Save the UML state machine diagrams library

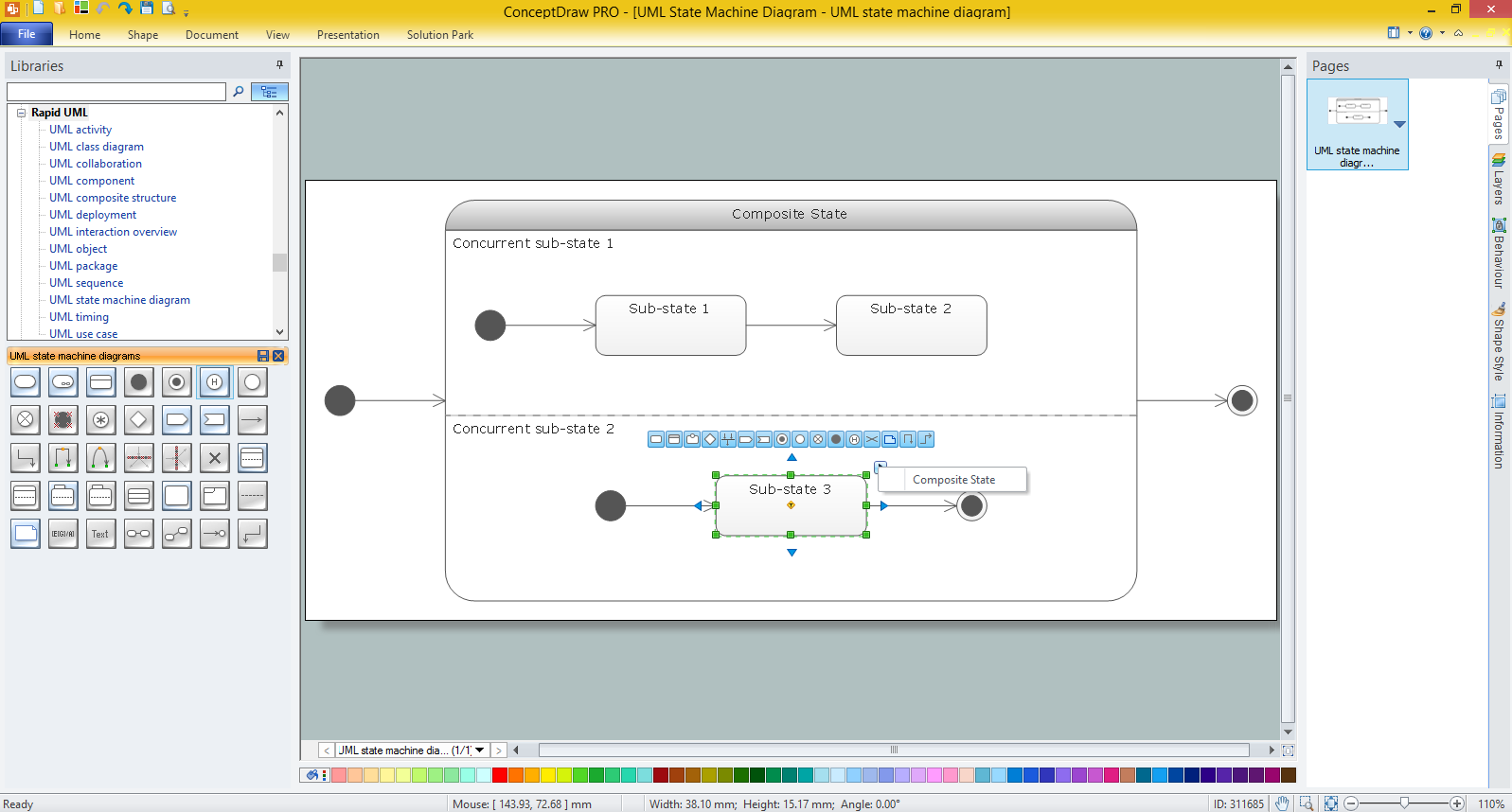[x=263, y=356]
